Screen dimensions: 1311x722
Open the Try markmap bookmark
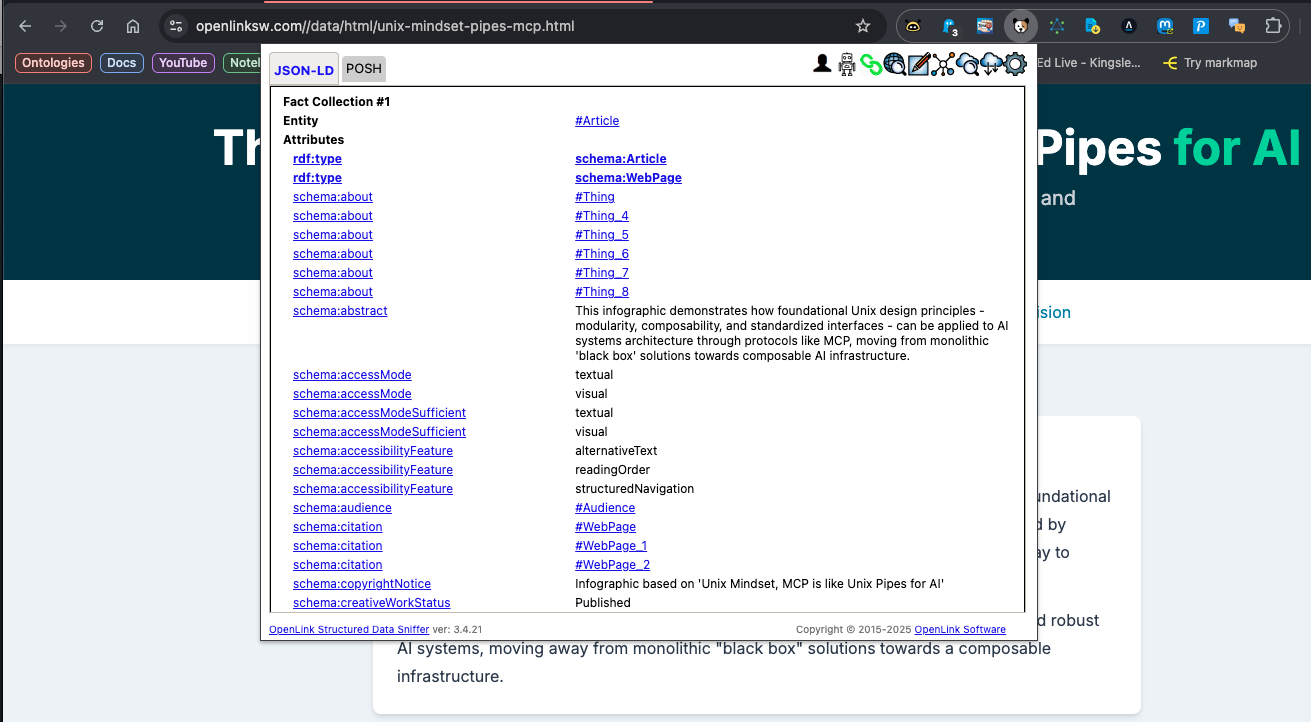pos(1210,63)
